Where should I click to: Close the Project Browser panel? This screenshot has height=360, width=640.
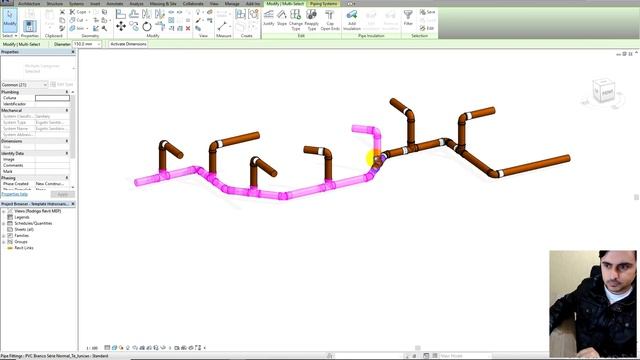(73, 204)
